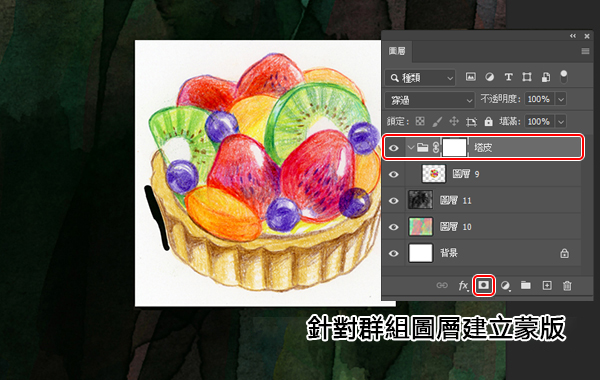Select the 圖層 10 layer thumbnail
The height and width of the screenshot is (380, 600).
(x=421, y=227)
